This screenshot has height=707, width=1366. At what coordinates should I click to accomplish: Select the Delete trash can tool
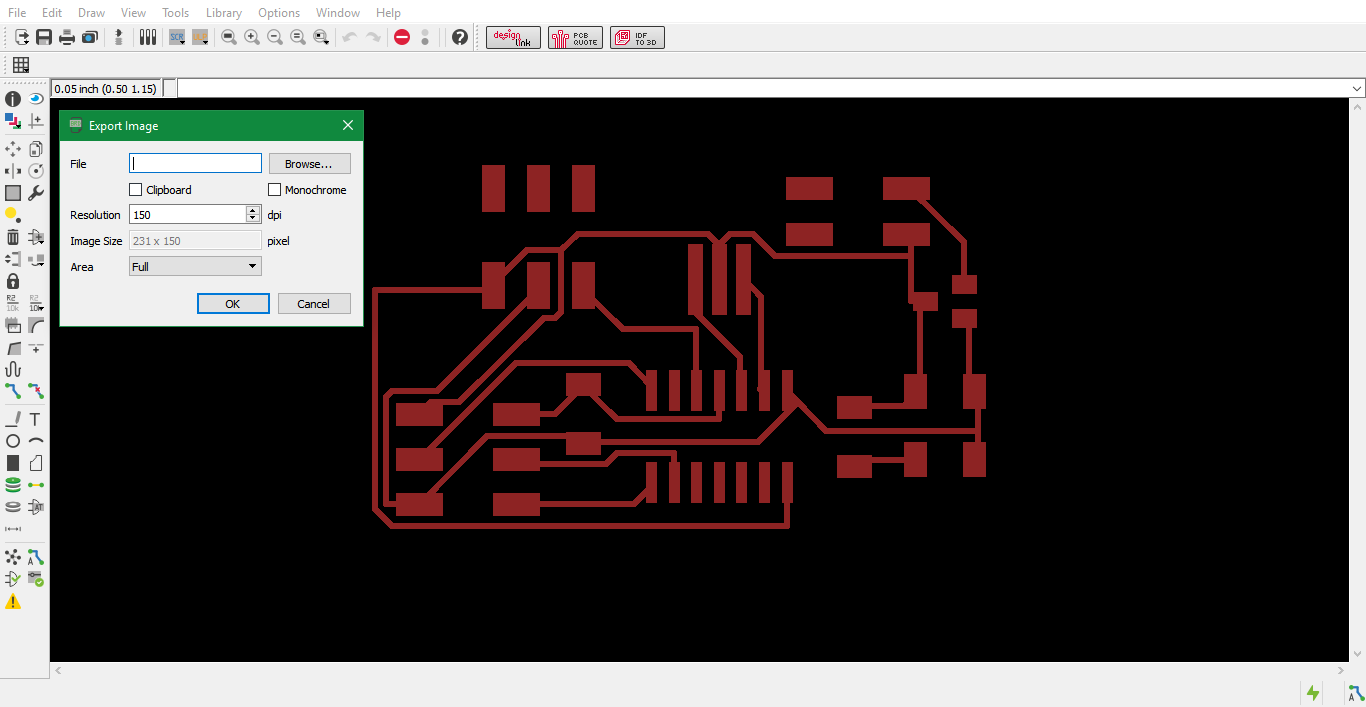(13, 237)
